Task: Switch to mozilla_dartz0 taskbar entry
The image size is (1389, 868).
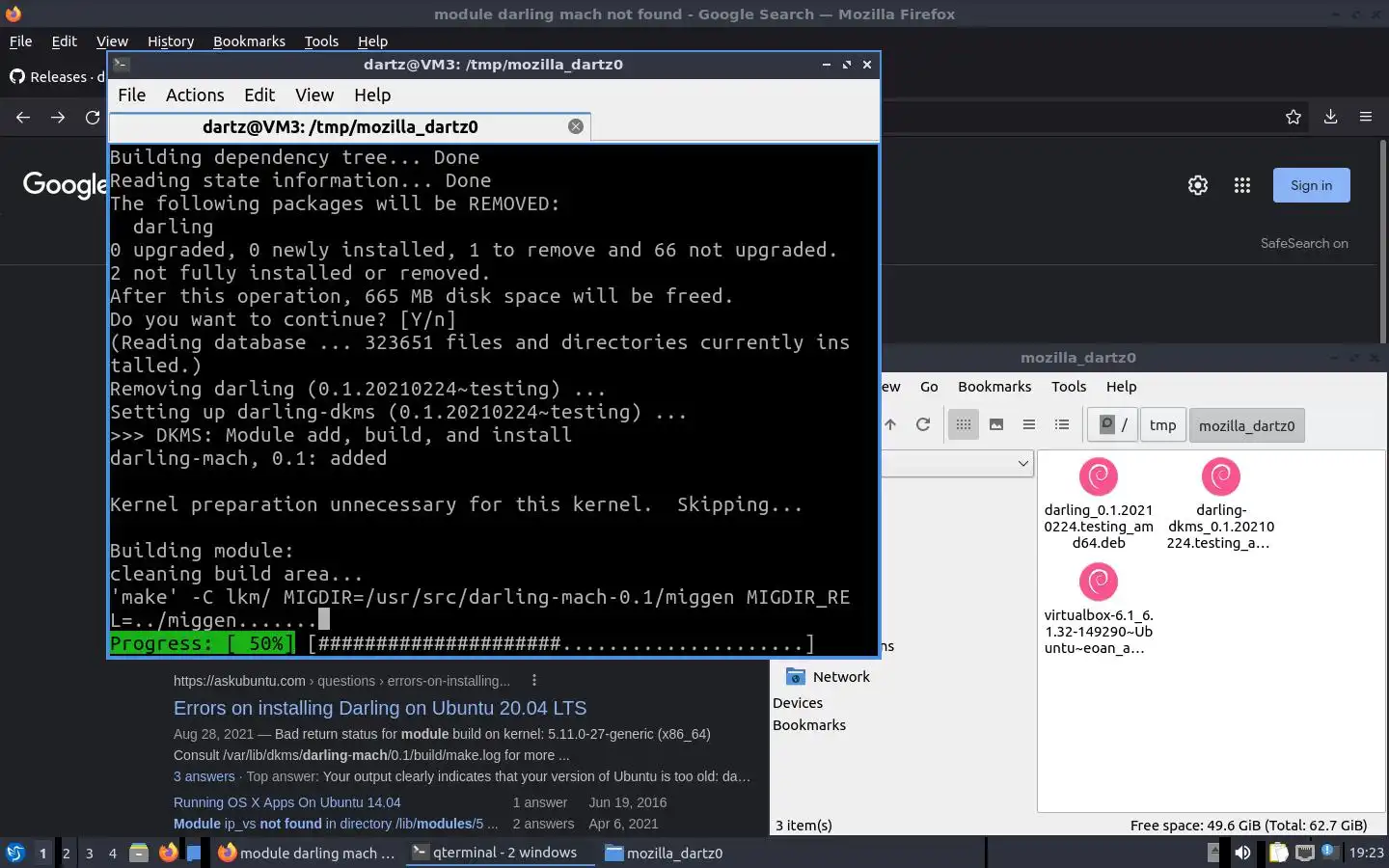Action: click(x=666, y=853)
